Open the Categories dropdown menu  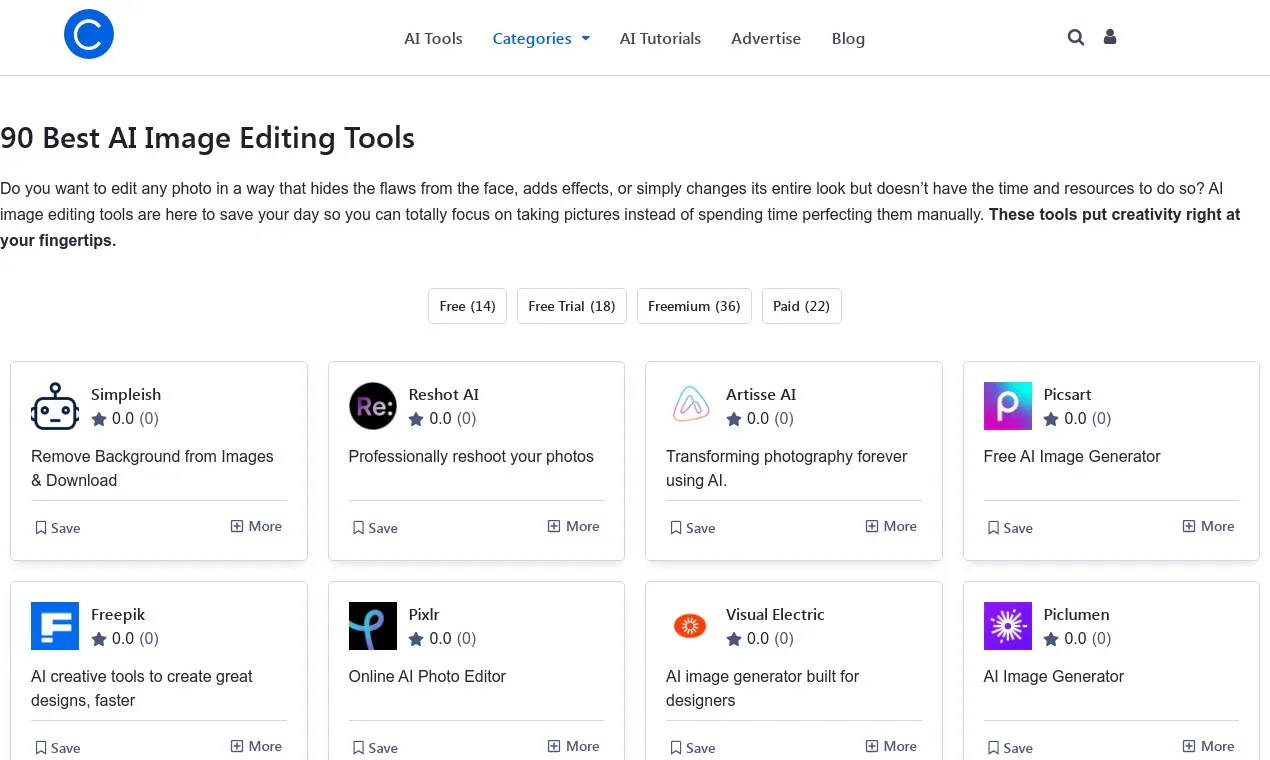pyautogui.click(x=541, y=39)
